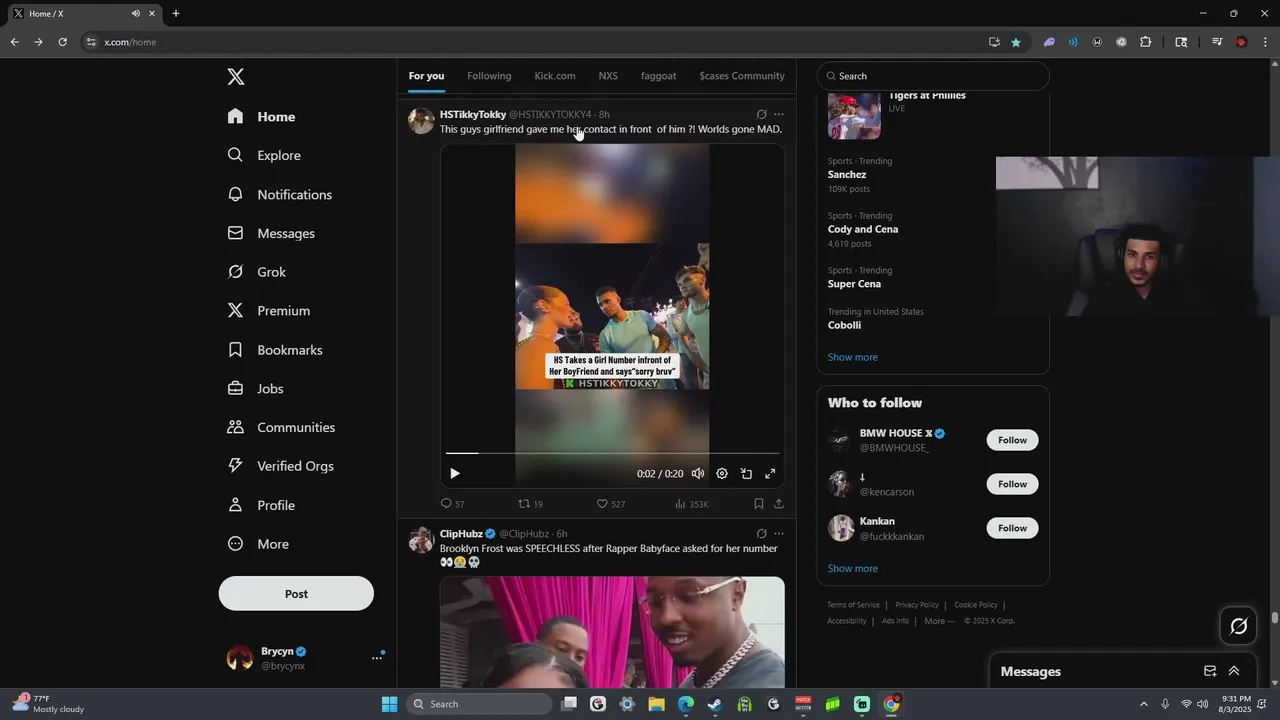Click the Post button
The image size is (1280, 720).
click(x=296, y=593)
